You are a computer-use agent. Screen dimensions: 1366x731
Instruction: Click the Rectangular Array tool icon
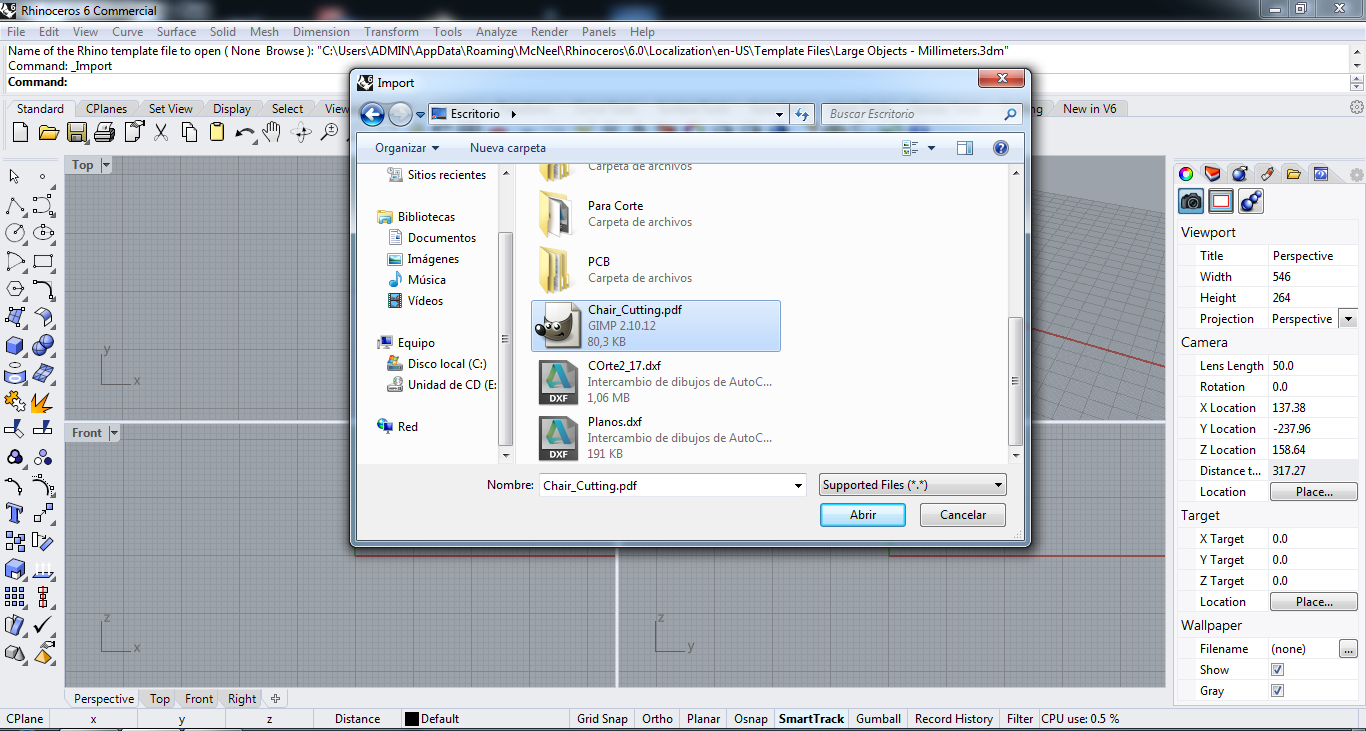click(15, 597)
